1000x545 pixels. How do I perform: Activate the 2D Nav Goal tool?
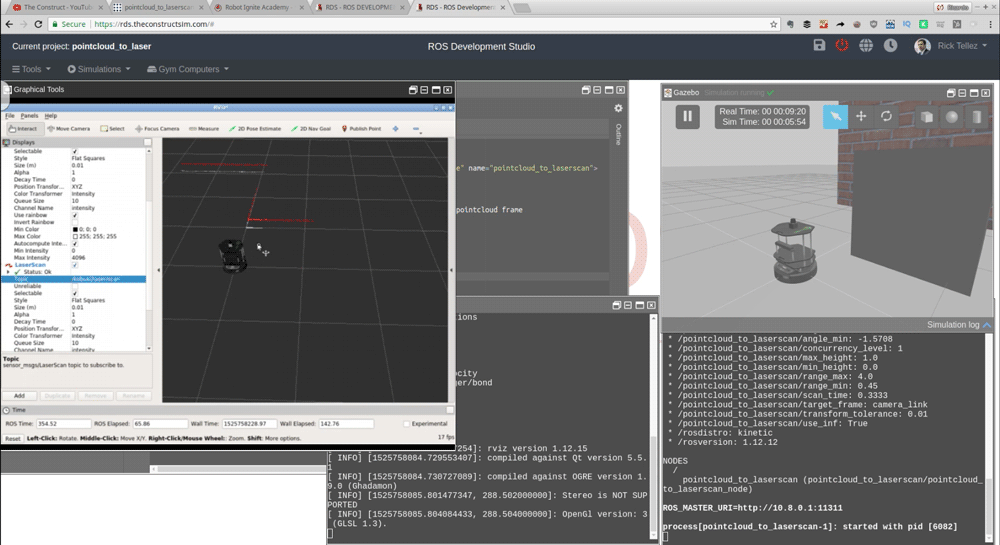tap(311, 129)
